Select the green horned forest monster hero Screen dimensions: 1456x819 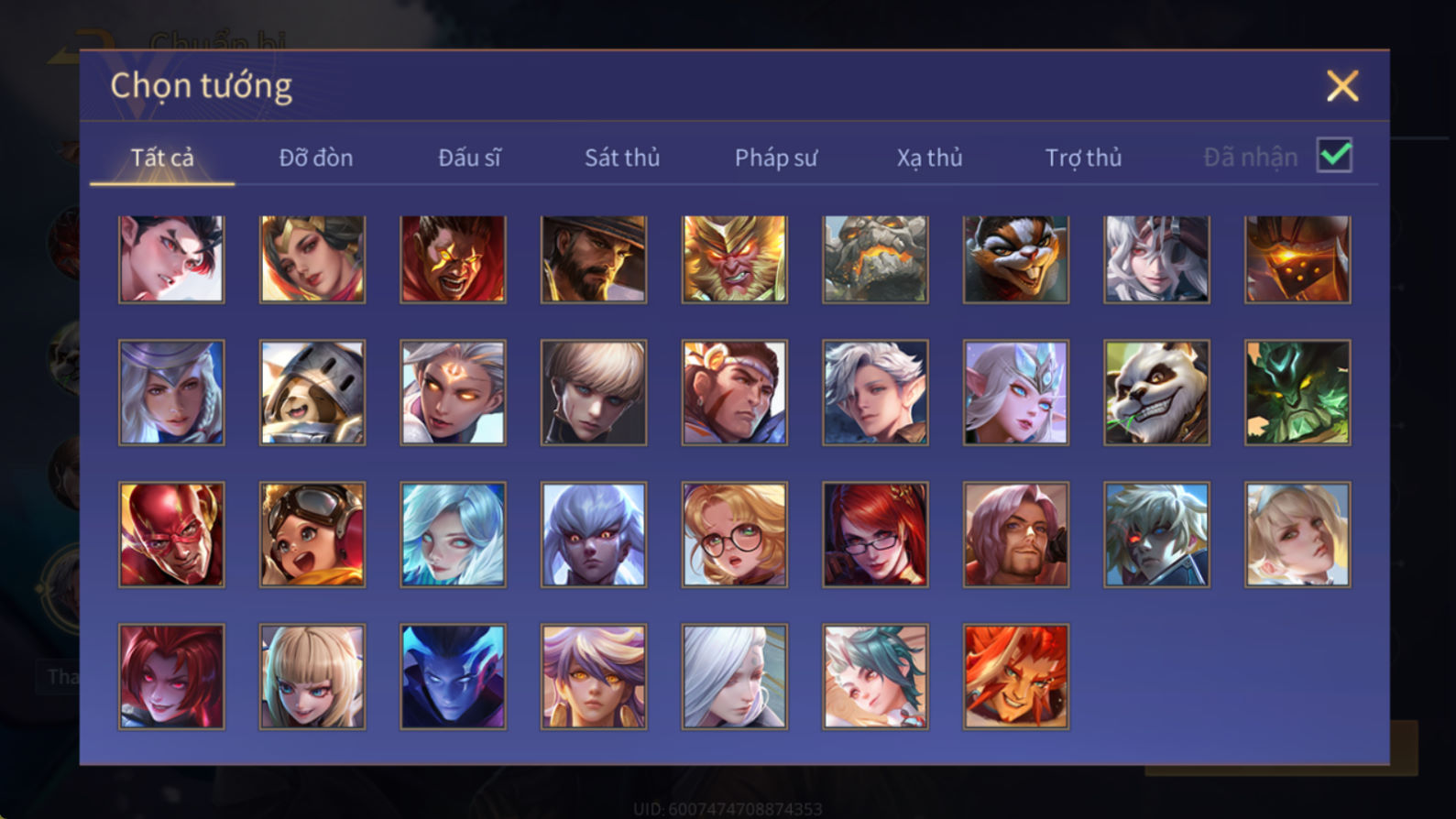point(1297,393)
